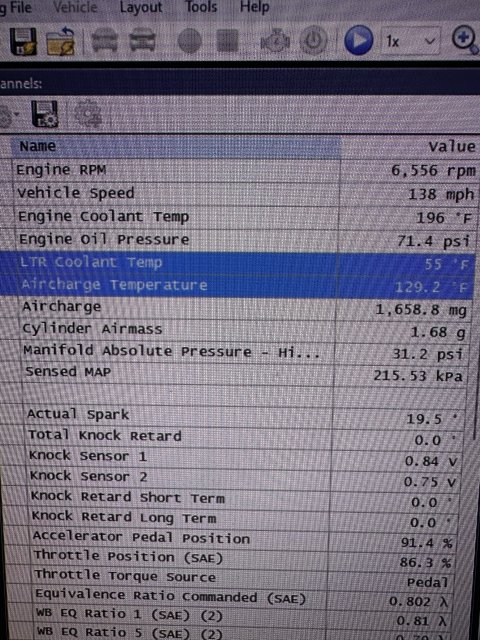Open log file folder icon
480x640 pixels.
tap(60, 42)
